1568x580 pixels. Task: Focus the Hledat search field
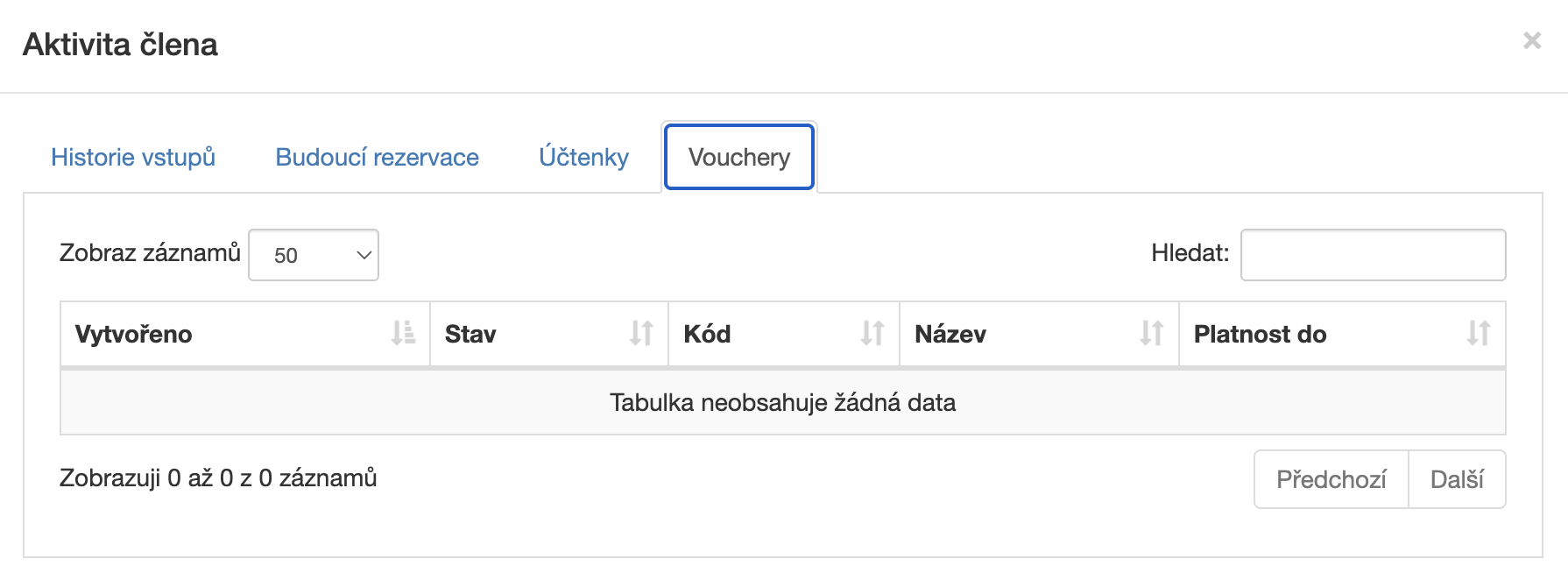1374,255
